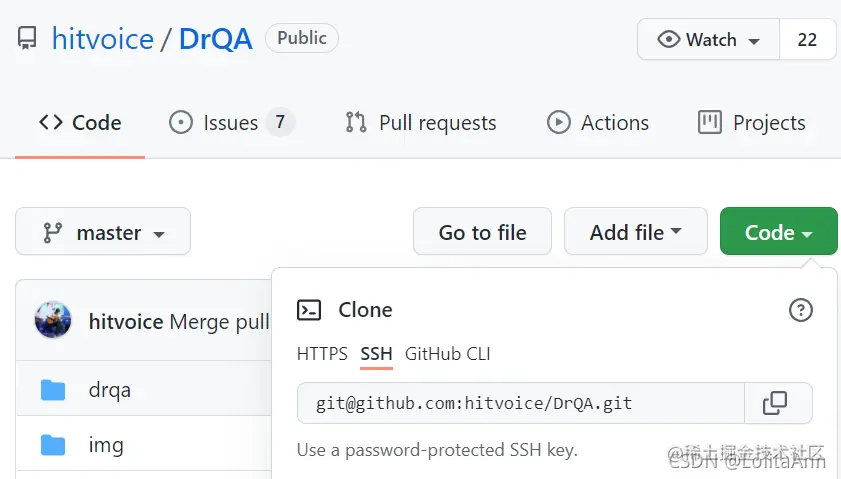
Task: Select the GitHub CLI clone tab
Action: click(x=447, y=354)
